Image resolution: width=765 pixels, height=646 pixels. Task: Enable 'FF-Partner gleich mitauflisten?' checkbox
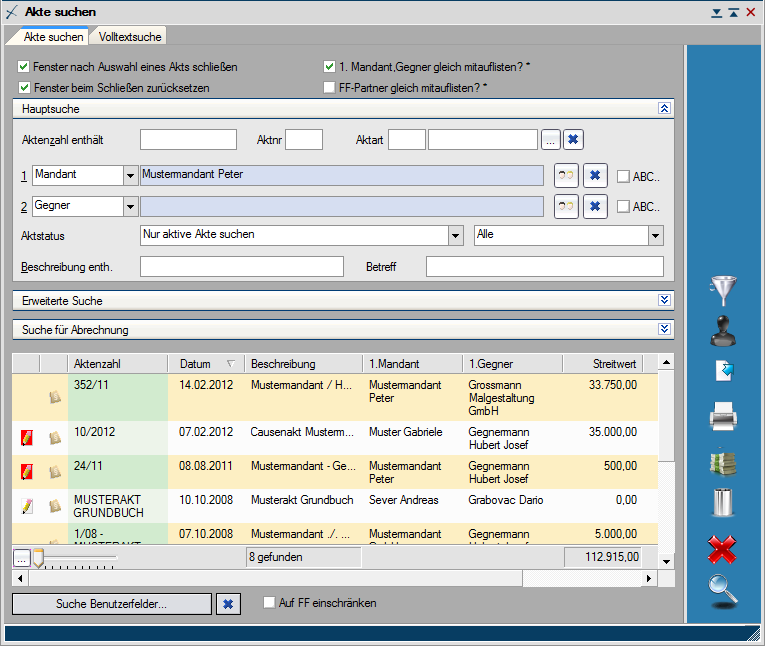tap(329, 88)
